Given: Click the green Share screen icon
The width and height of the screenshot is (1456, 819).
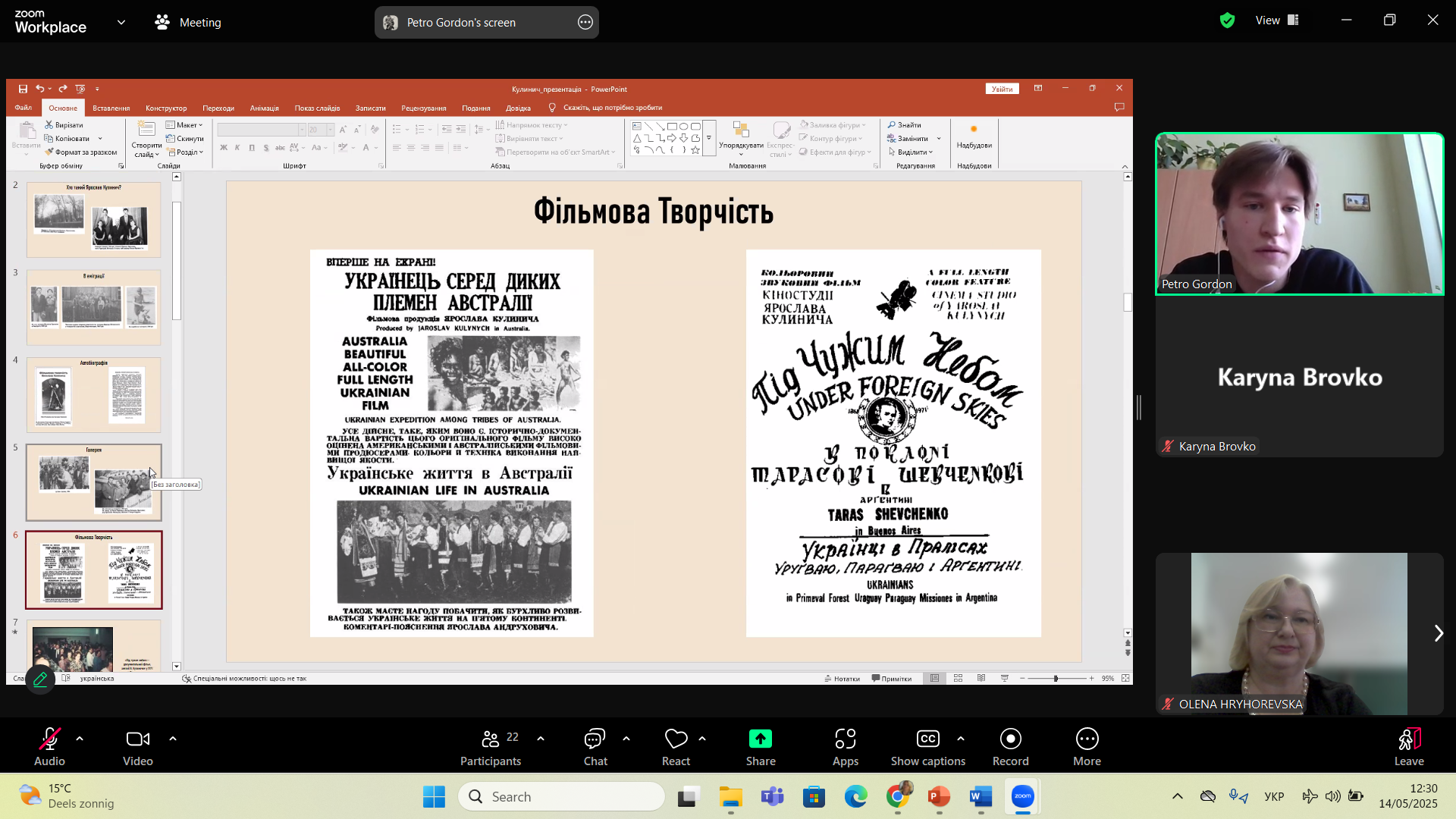Looking at the screenshot, I should pos(760,739).
